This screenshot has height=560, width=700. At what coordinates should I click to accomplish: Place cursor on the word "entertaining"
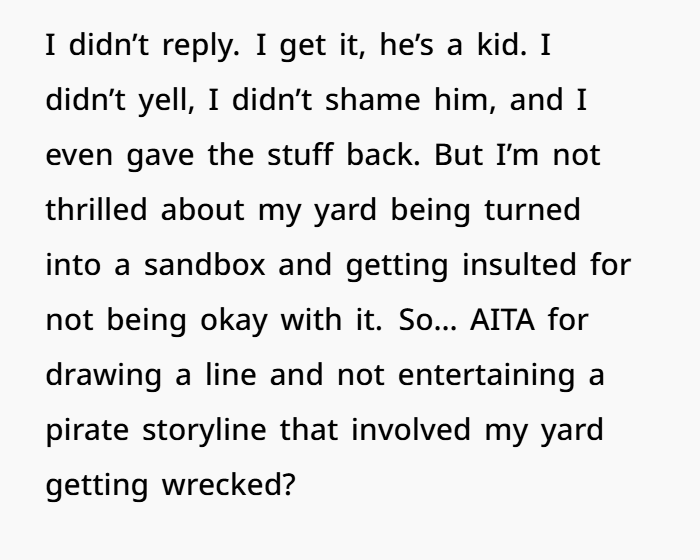point(486,376)
